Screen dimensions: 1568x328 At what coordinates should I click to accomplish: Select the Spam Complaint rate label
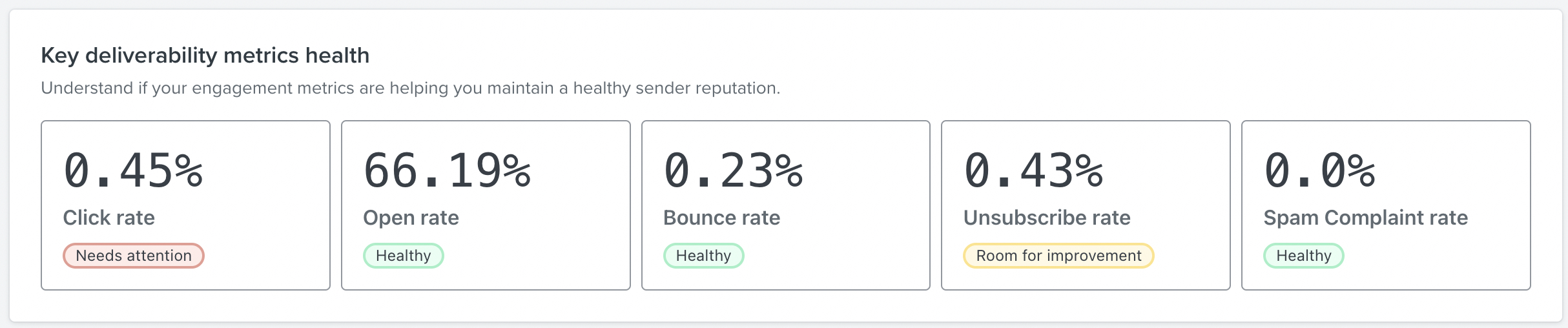click(1365, 218)
